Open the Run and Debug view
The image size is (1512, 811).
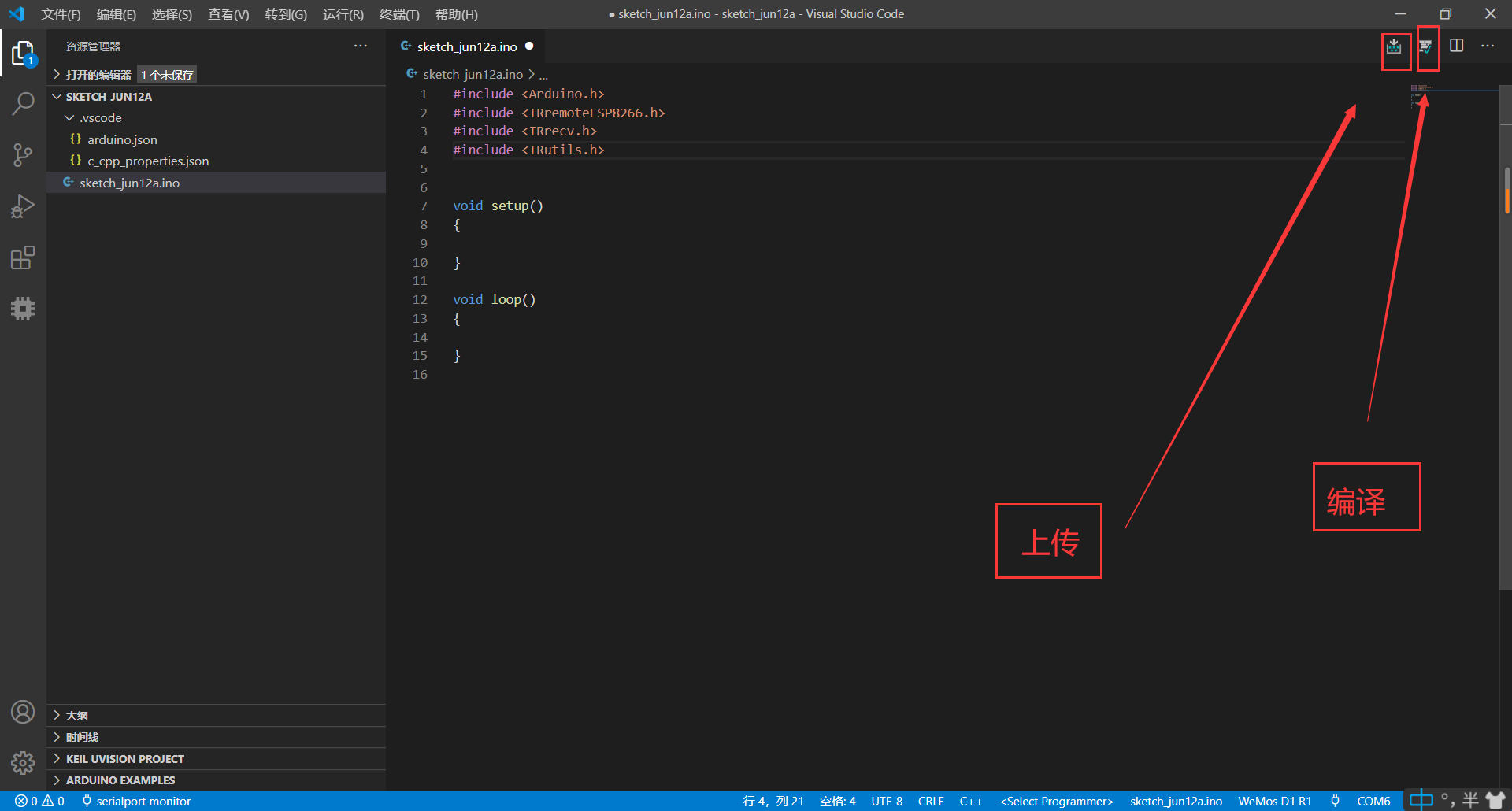23,206
